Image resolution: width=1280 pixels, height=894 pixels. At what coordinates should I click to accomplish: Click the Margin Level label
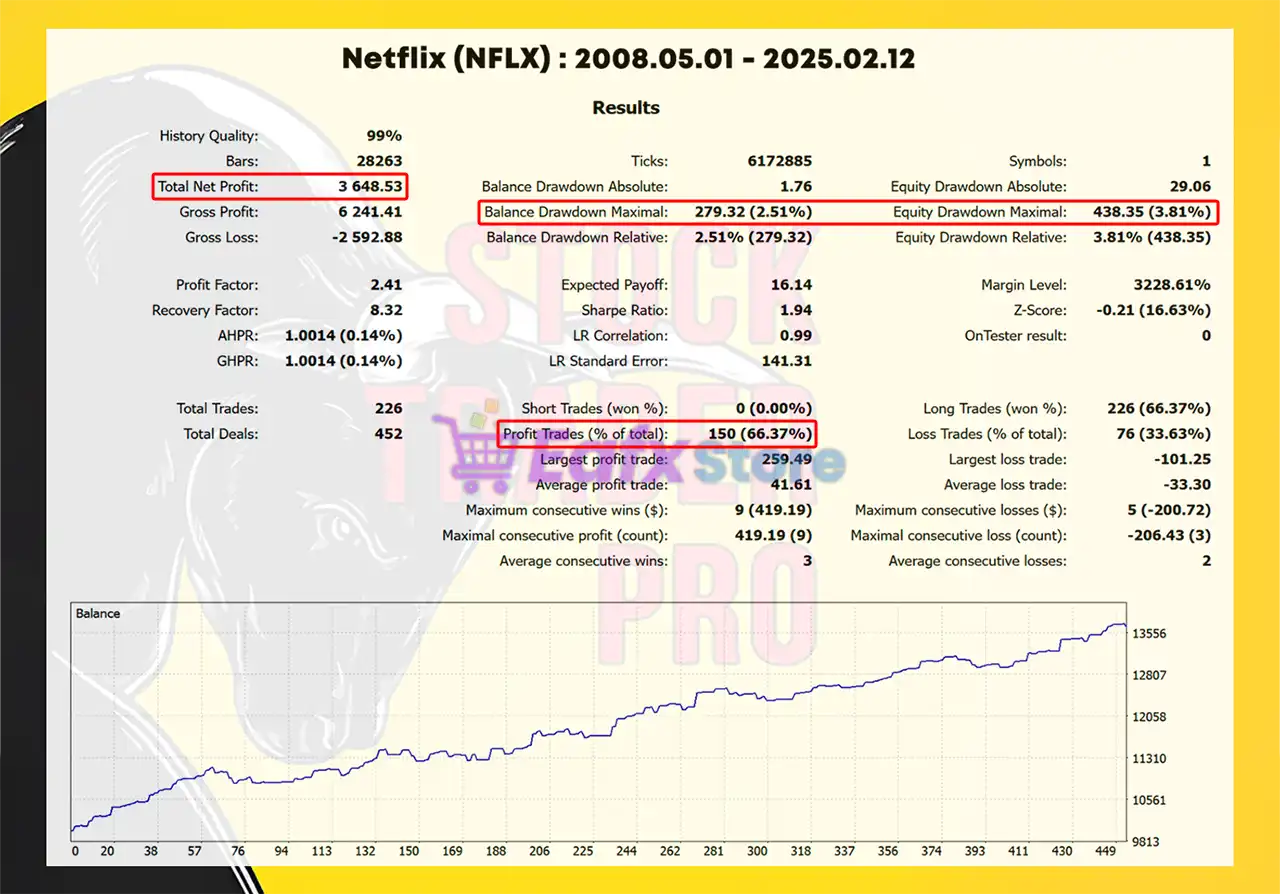click(1023, 285)
